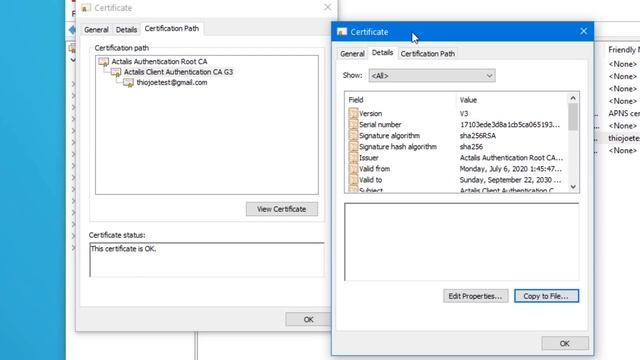Select the Issuer row
This screenshot has width=640, height=360.
[457, 158]
